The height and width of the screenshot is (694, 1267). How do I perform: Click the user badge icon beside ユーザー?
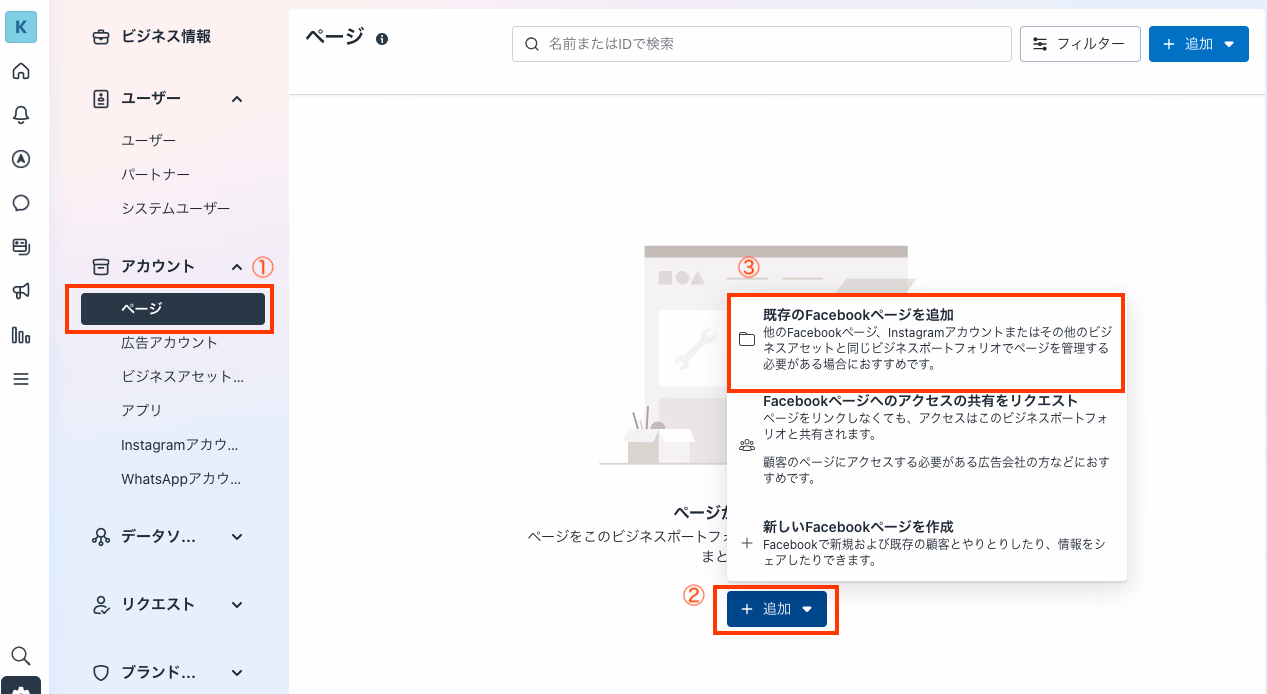101,99
